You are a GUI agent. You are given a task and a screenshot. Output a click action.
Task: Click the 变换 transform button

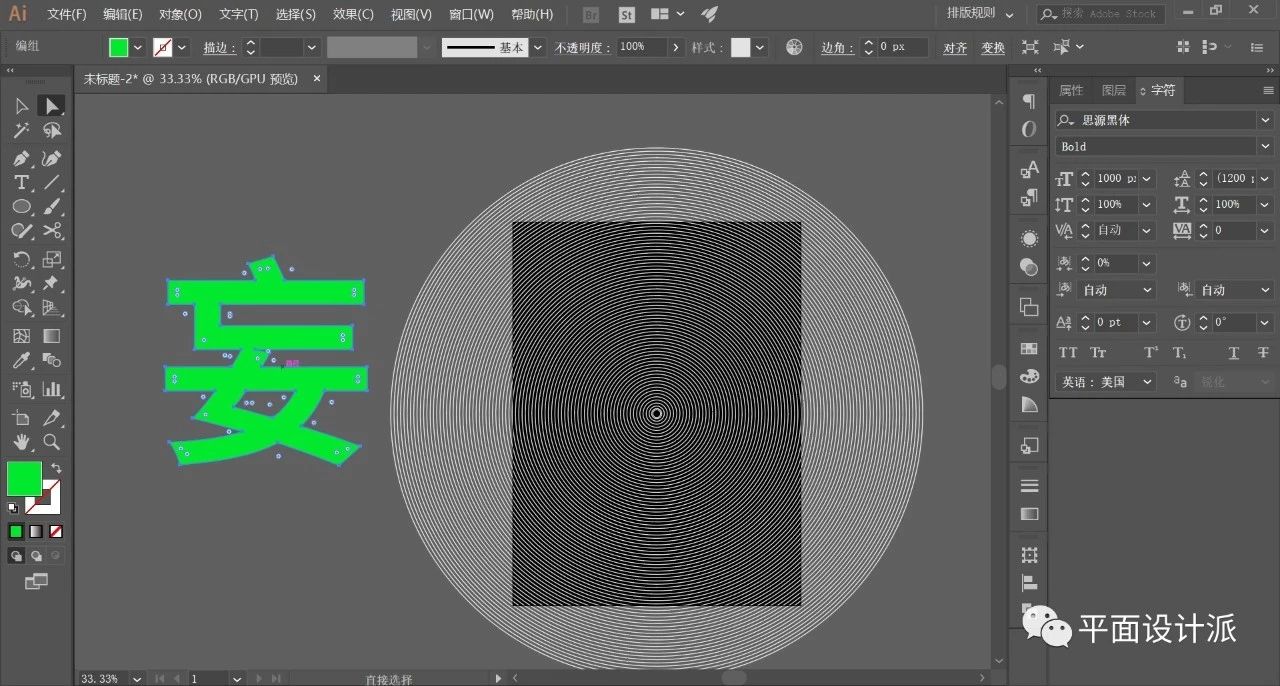coord(993,47)
